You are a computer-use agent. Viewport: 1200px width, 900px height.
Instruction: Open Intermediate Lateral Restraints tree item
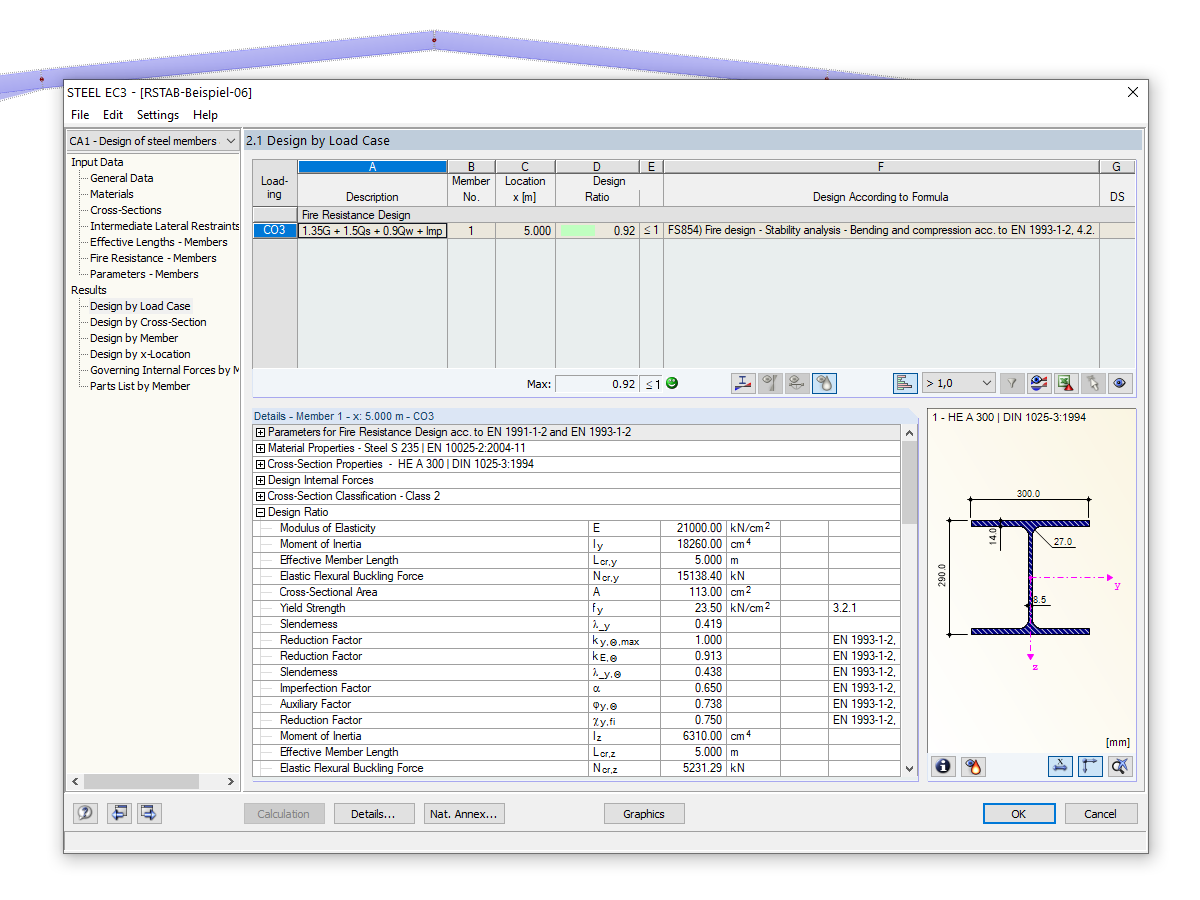(165, 226)
